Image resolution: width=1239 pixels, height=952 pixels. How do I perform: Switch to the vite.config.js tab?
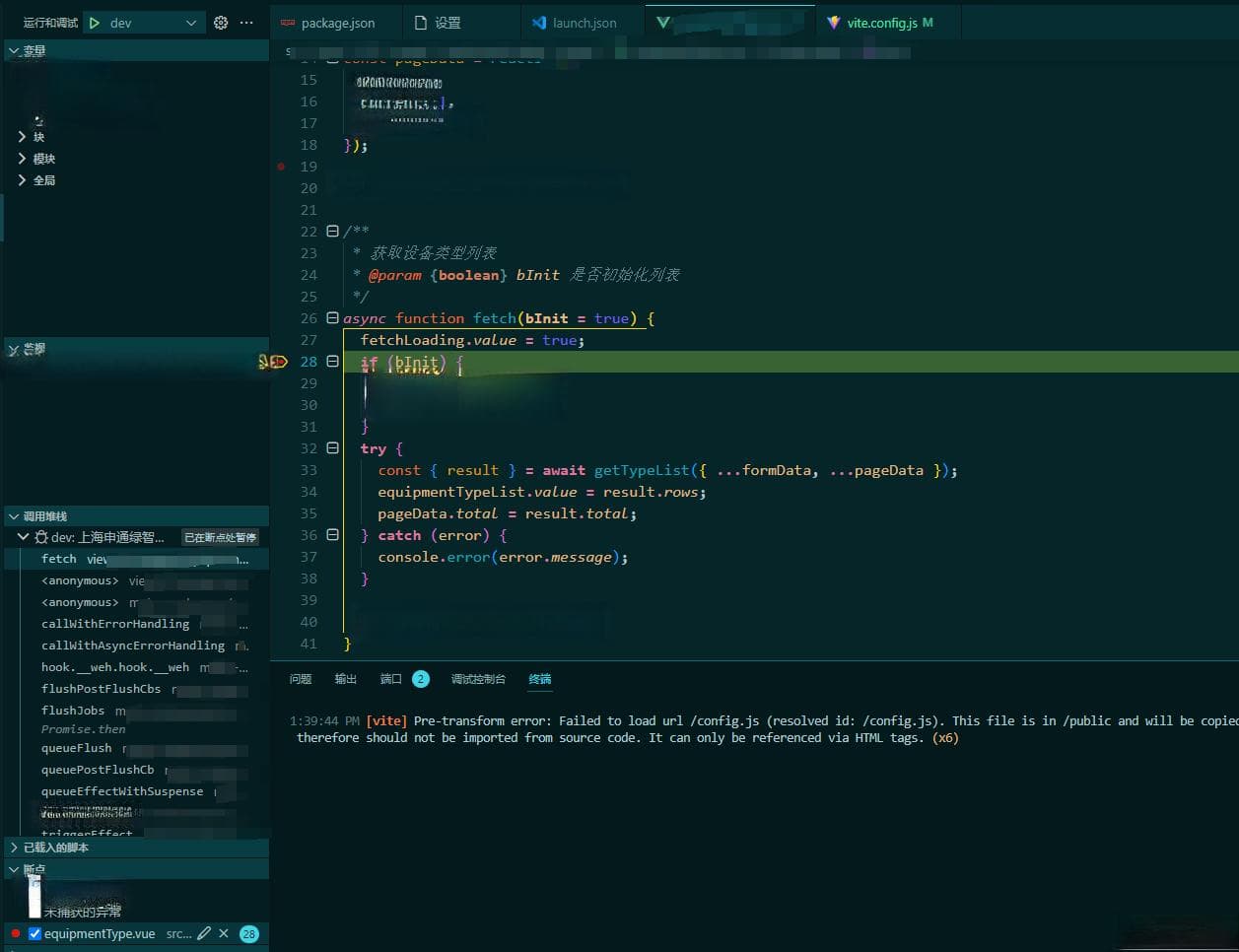[x=889, y=23]
